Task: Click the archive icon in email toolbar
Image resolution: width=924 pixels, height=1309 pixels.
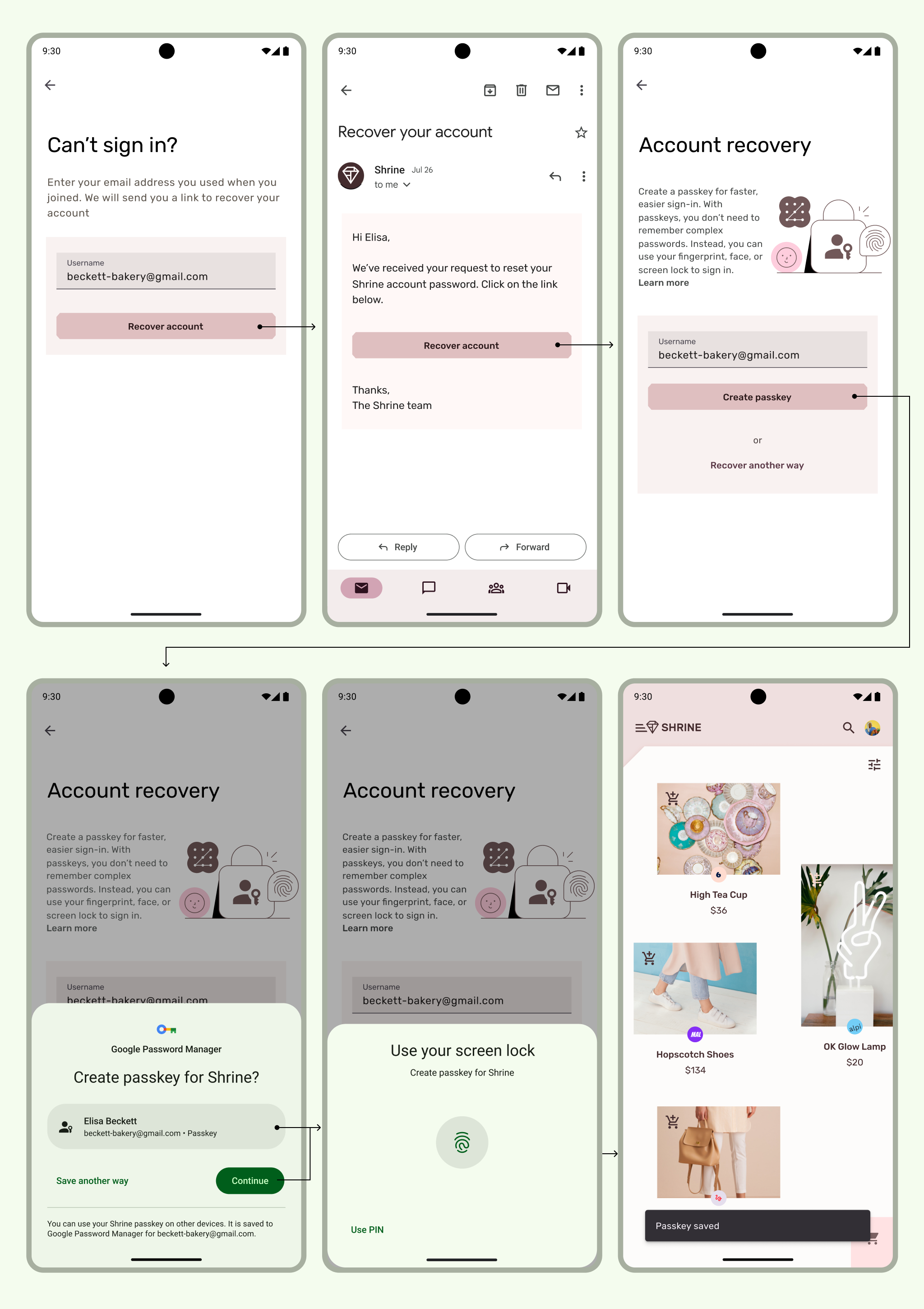Action: [x=489, y=90]
